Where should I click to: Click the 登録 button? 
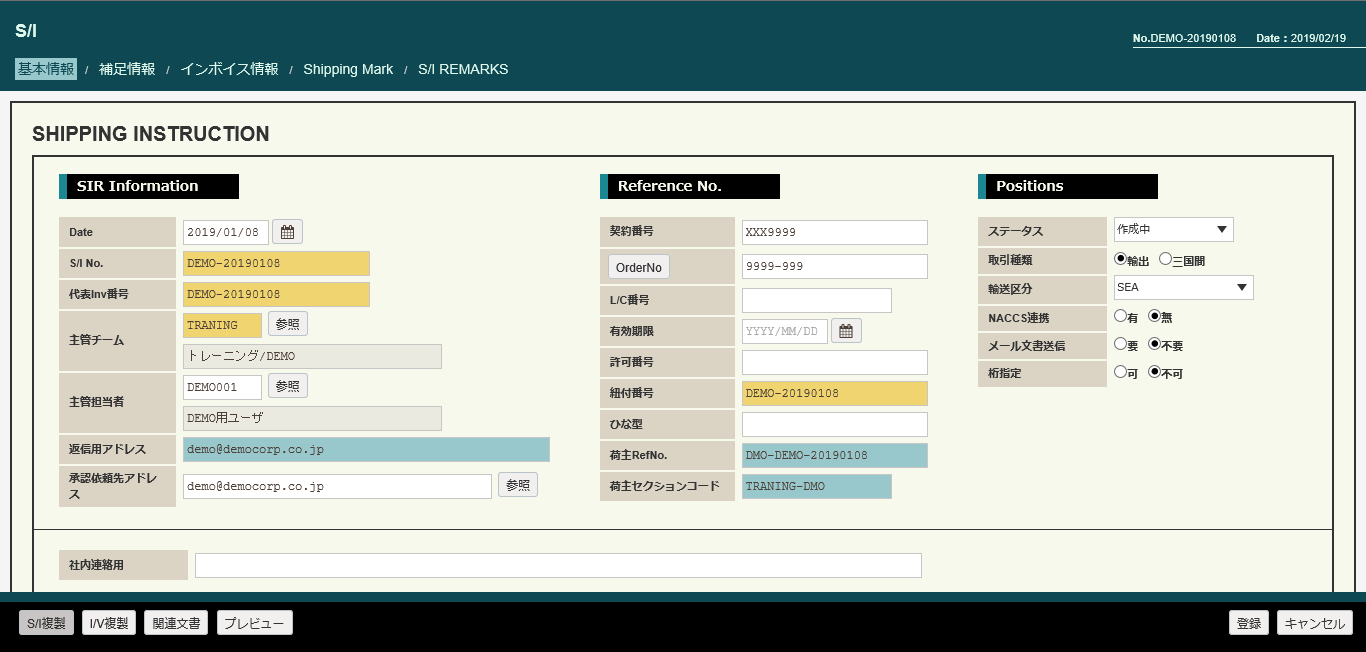(1248, 623)
